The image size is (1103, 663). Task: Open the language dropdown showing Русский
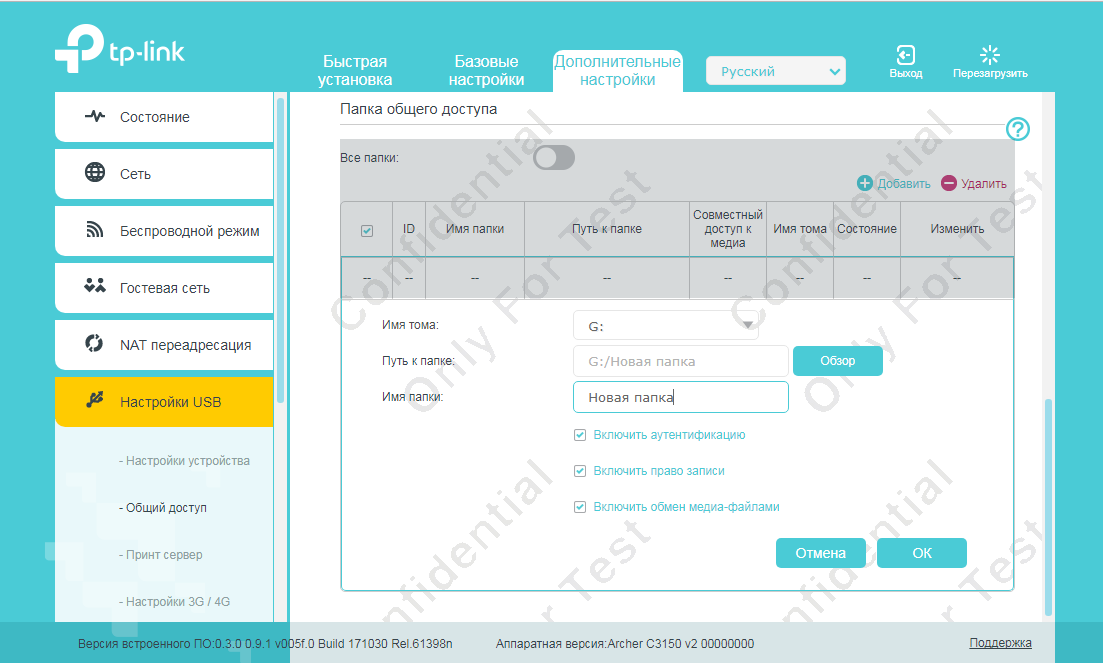775,71
